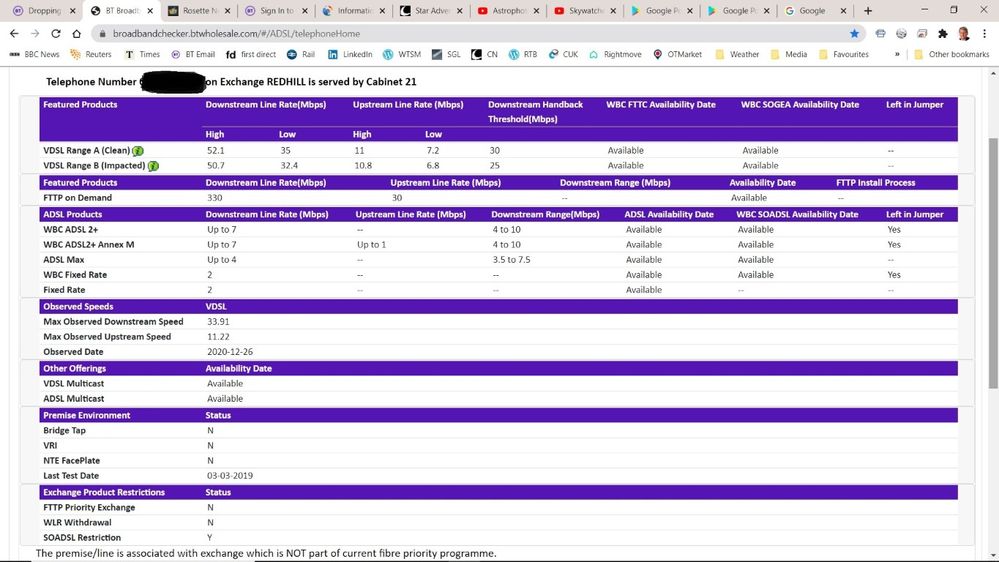The width and height of the screenshot is (999, 562).
Task: Expand the Favourites bookmarks folder
Action: point(842,54)
